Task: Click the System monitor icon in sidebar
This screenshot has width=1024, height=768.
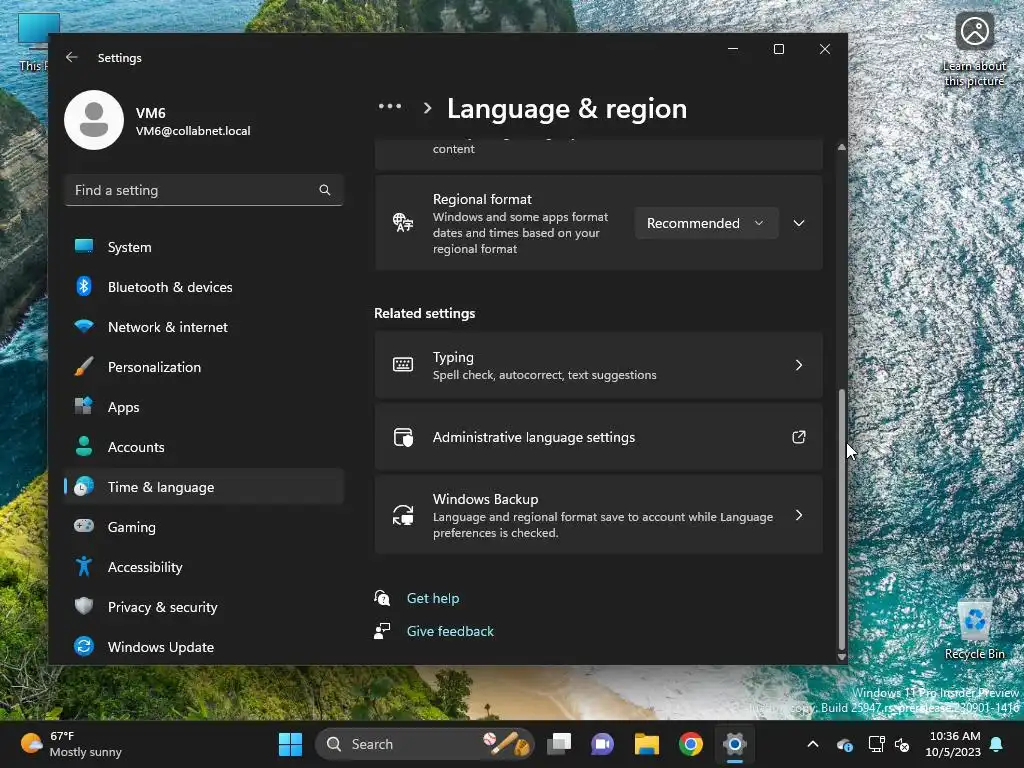Action: tap(84, 246)
